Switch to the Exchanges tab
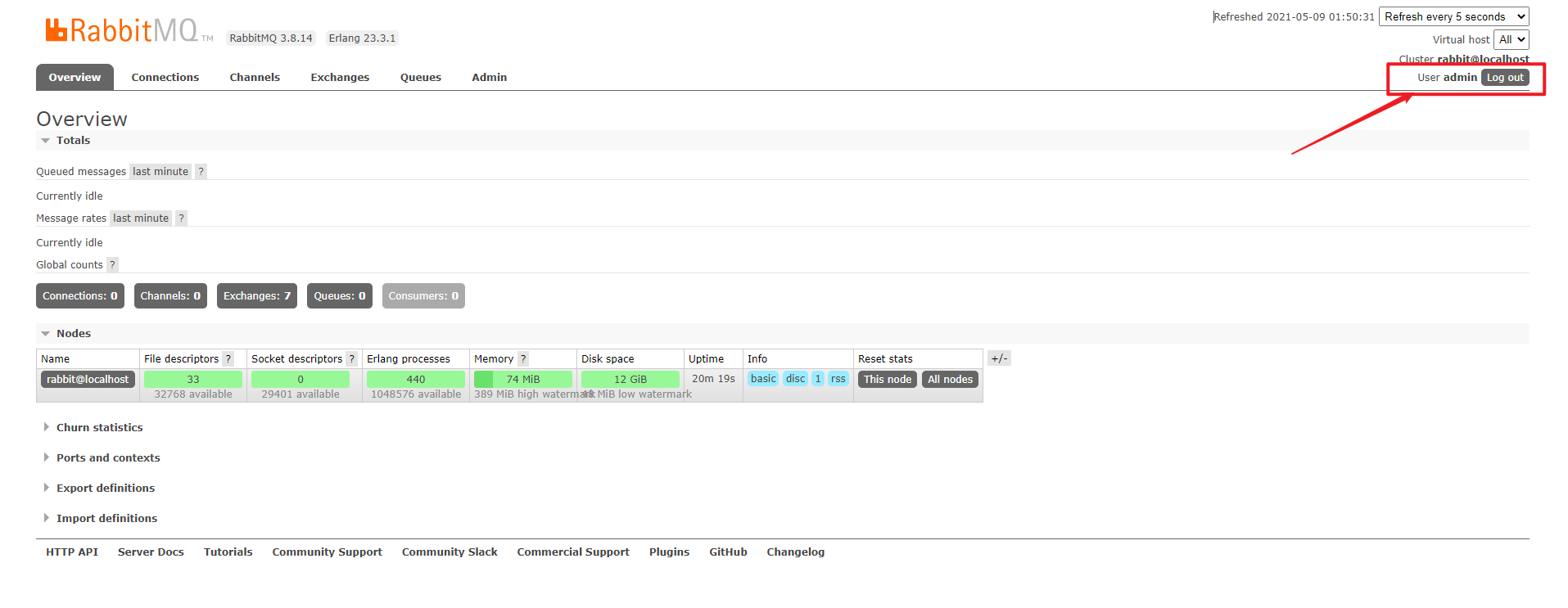 [x=340, y=77]
